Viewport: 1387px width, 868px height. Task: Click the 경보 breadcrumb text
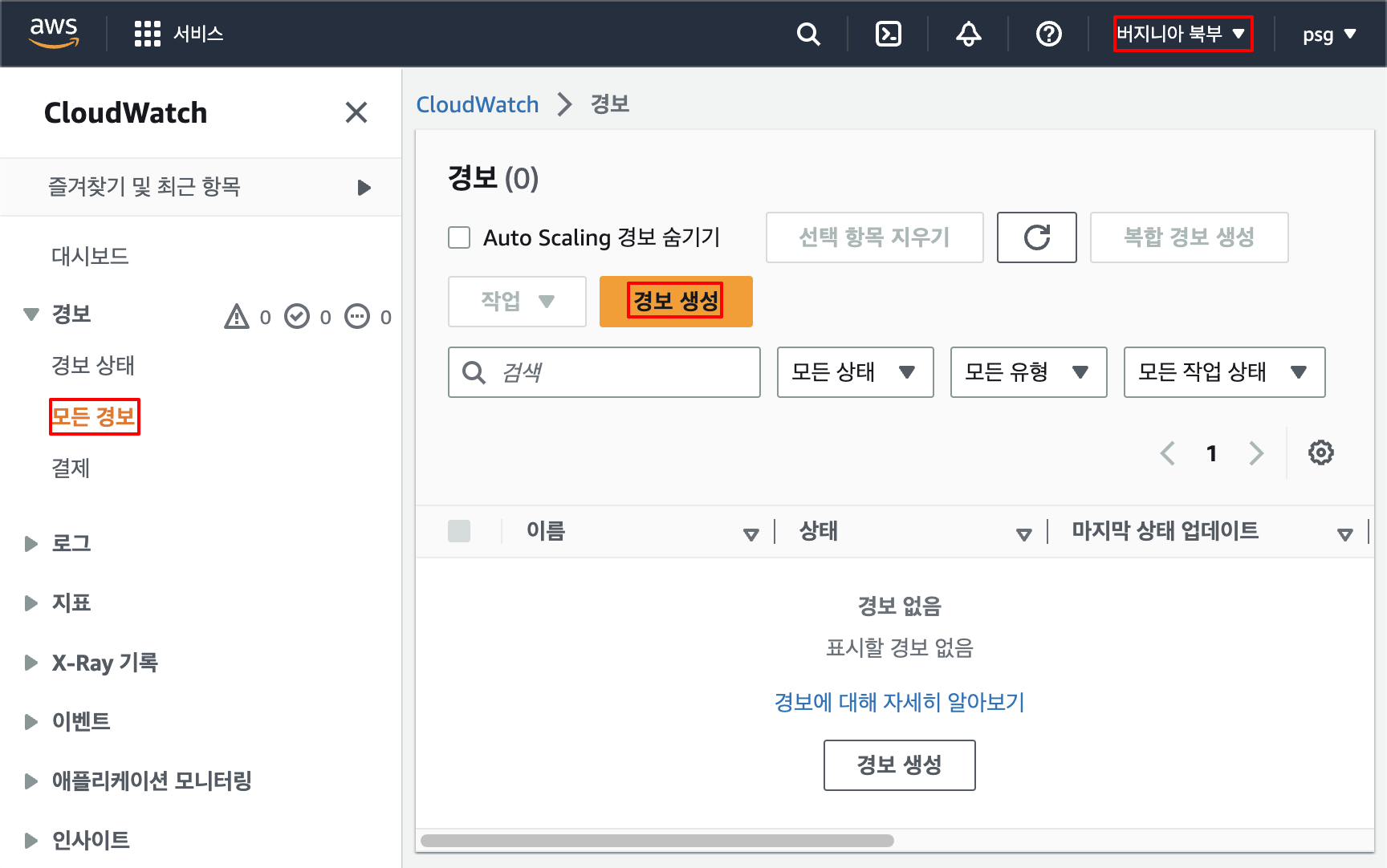[610, 104]
